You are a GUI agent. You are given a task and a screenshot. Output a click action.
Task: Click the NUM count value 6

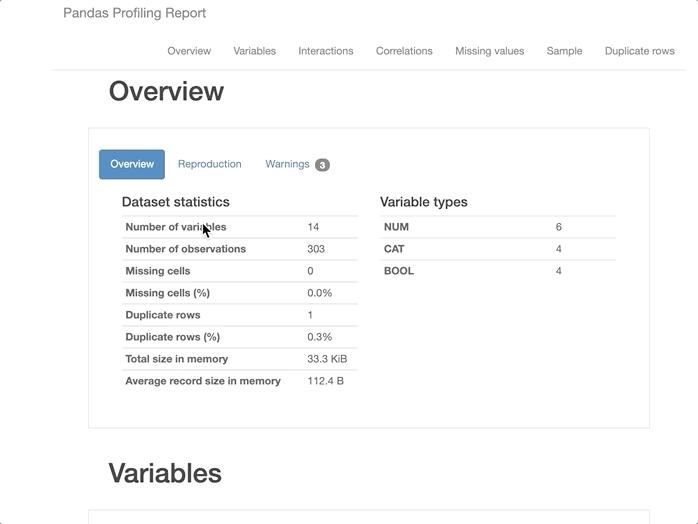pos(559,227)
